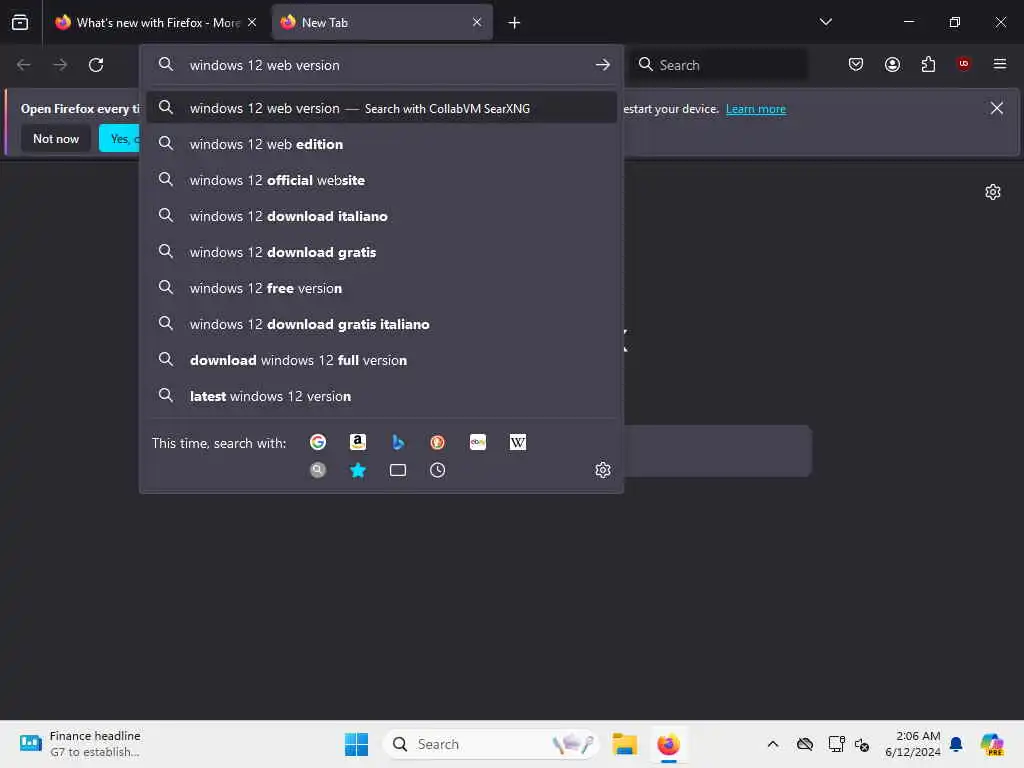The width and height of the screenshot is (1024, 768).
Task: Open the Windows Start menu
Action: 357,744
